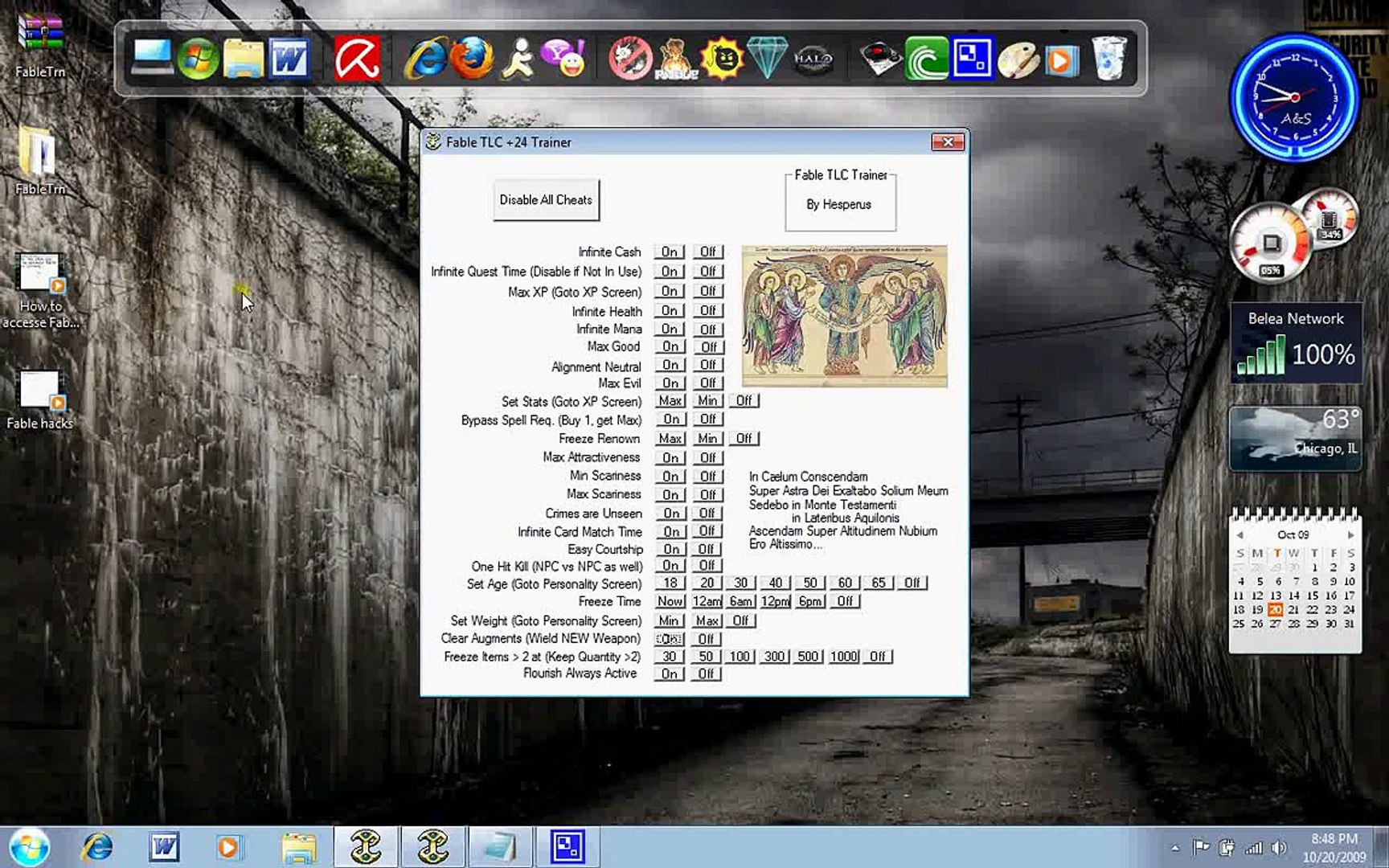Close the Fable TLC +24 Trainer window

pyautogui.click(x=948, y=142)
